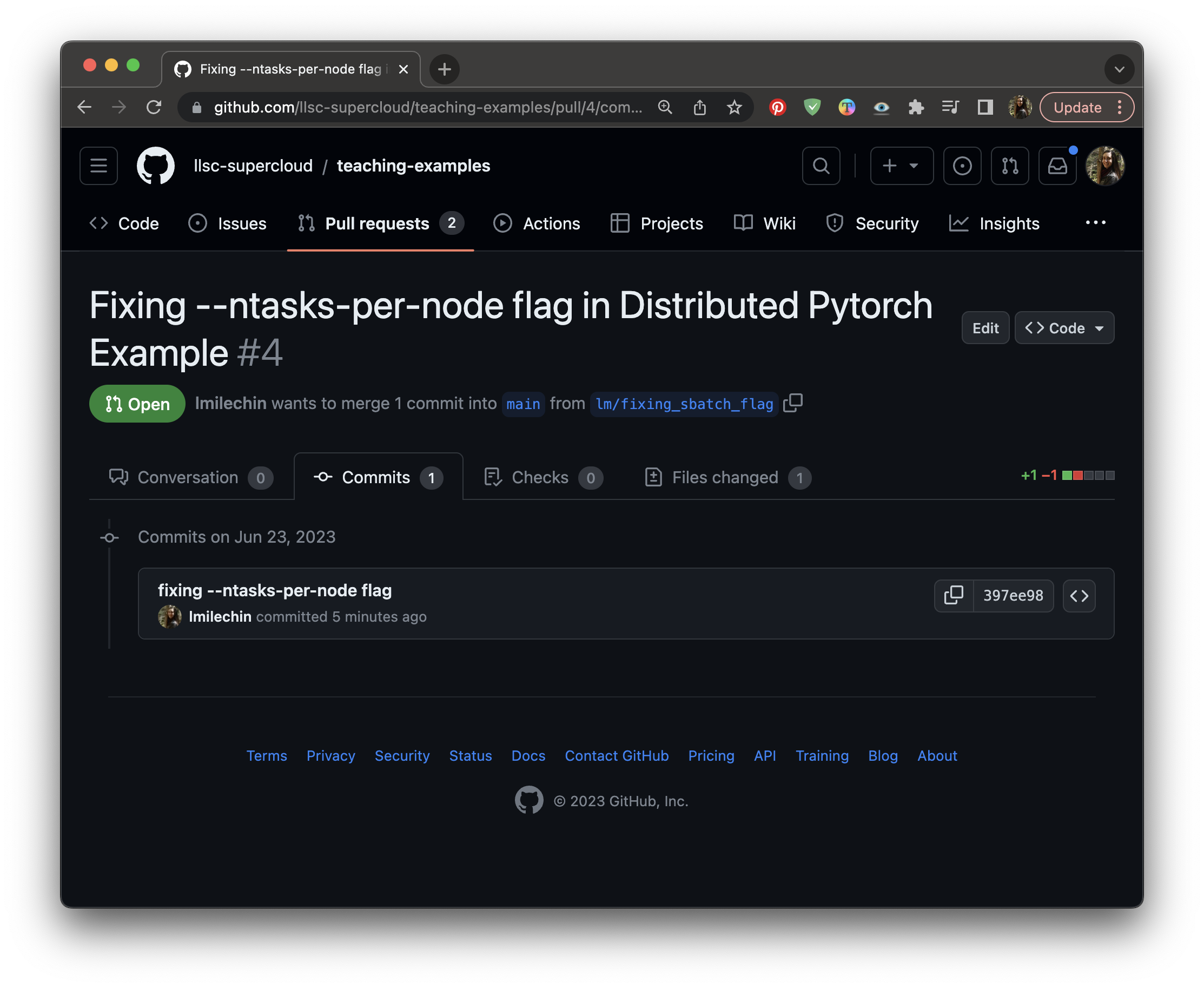Click the lmilechin author link in PR header
This screenshot has height=988, width=1204.
230,403
